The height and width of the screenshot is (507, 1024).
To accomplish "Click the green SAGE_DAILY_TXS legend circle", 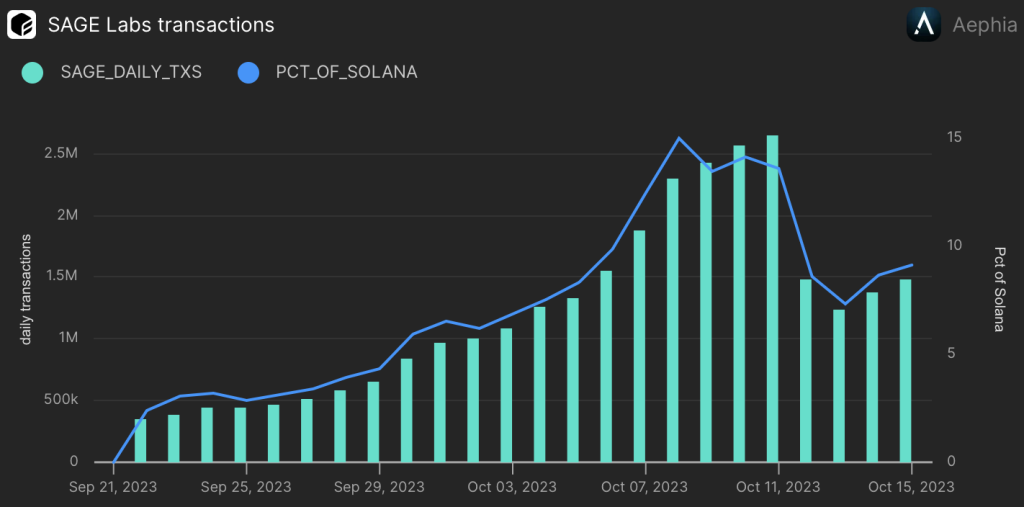I will [33, 72].
